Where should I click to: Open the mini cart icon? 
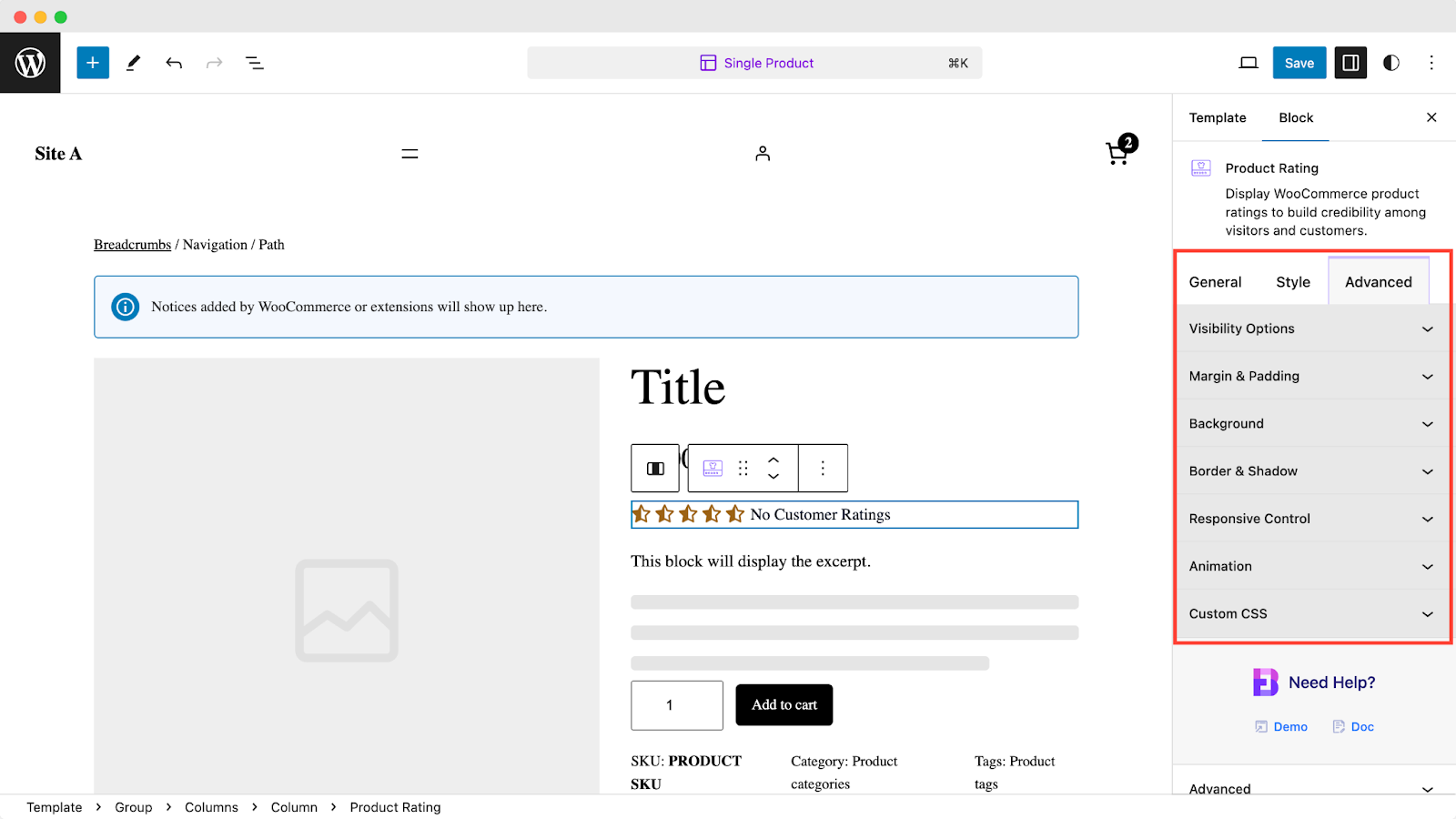(1121, 149)
